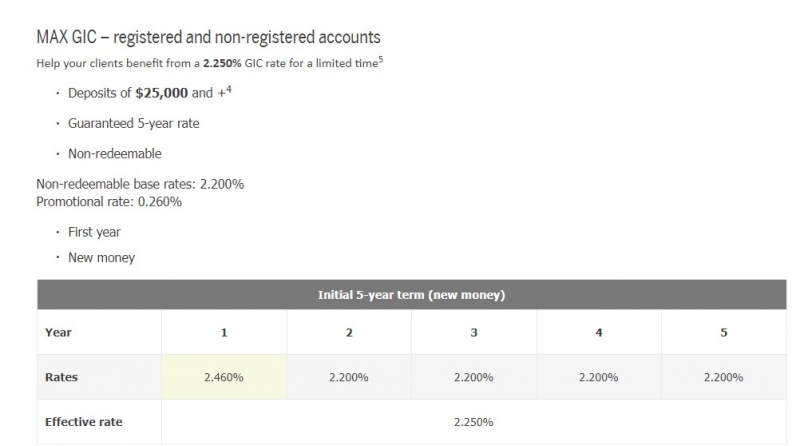This screenshot has width=800, height=446.
Task: Click the Guaranteed 5-year rate bullet
Action: [134, 123]
